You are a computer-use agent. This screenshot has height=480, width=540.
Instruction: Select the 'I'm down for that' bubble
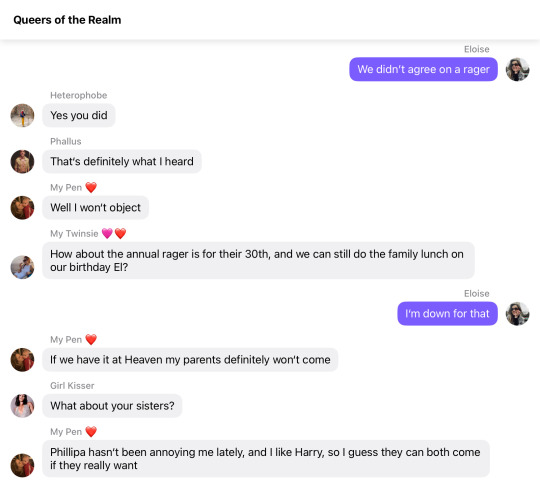coord(447,314)
